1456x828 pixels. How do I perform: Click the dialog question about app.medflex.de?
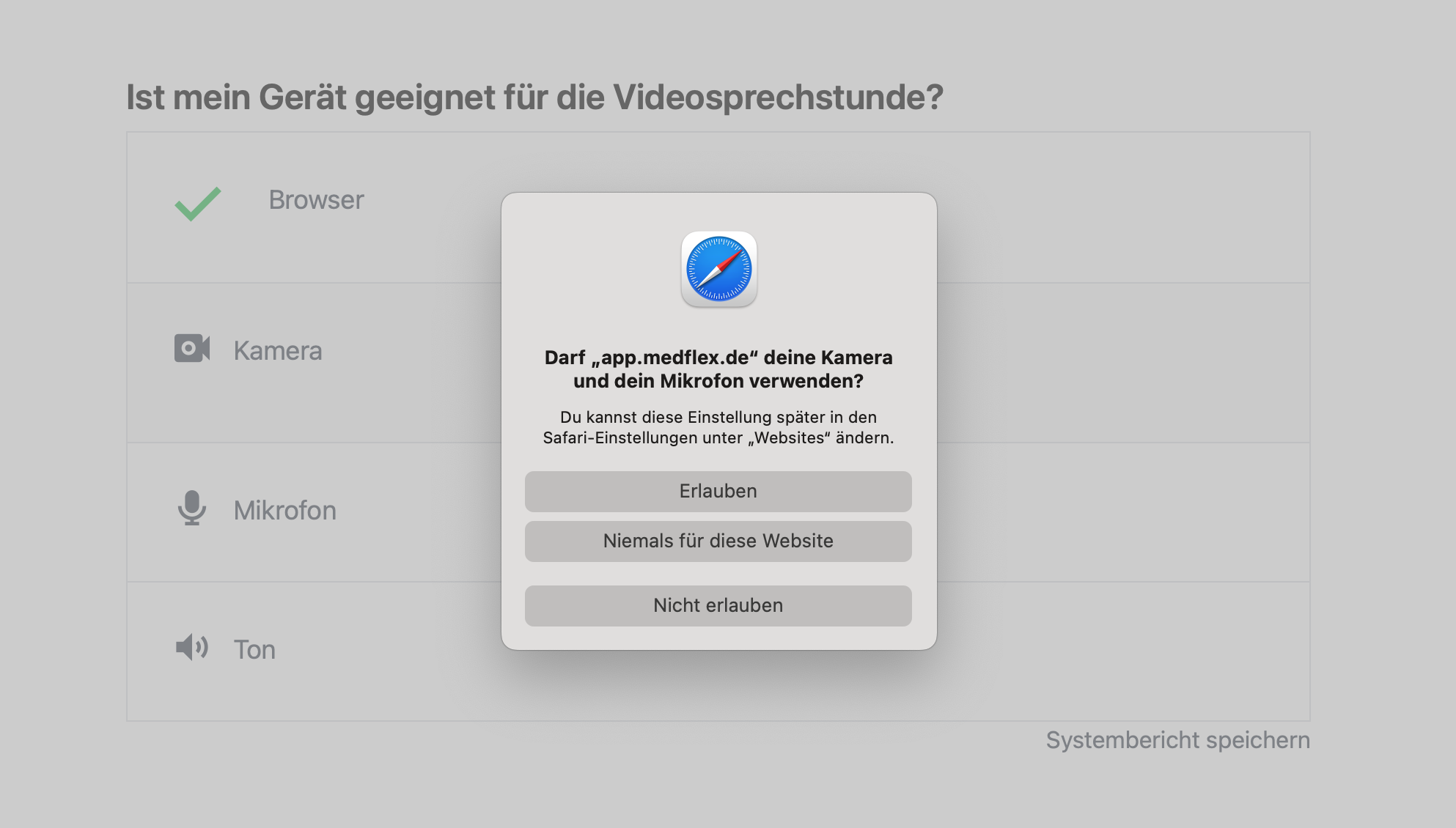pos(718,369)
